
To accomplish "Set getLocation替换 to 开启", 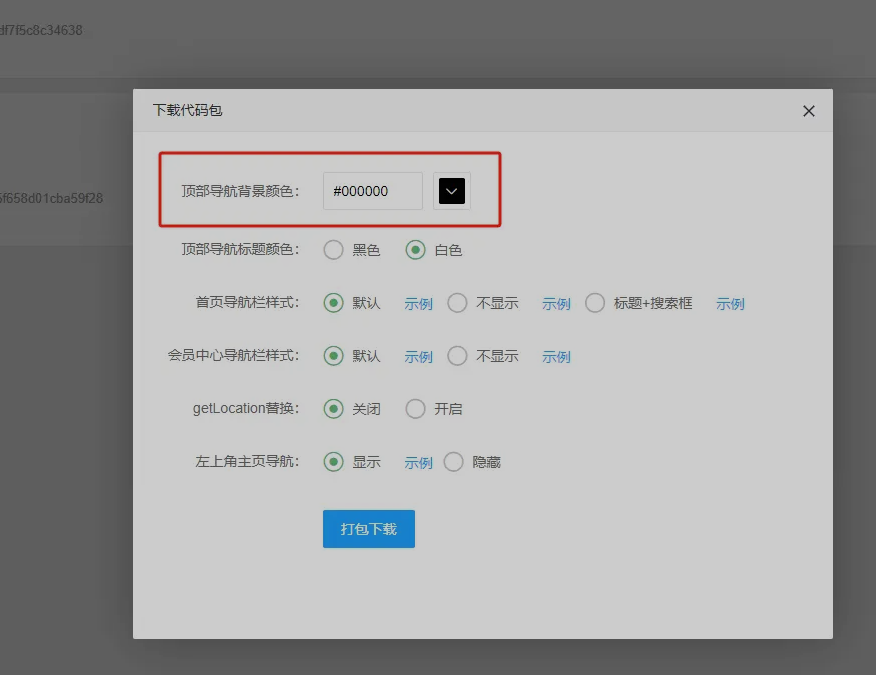I will click(x=416, y=409).
